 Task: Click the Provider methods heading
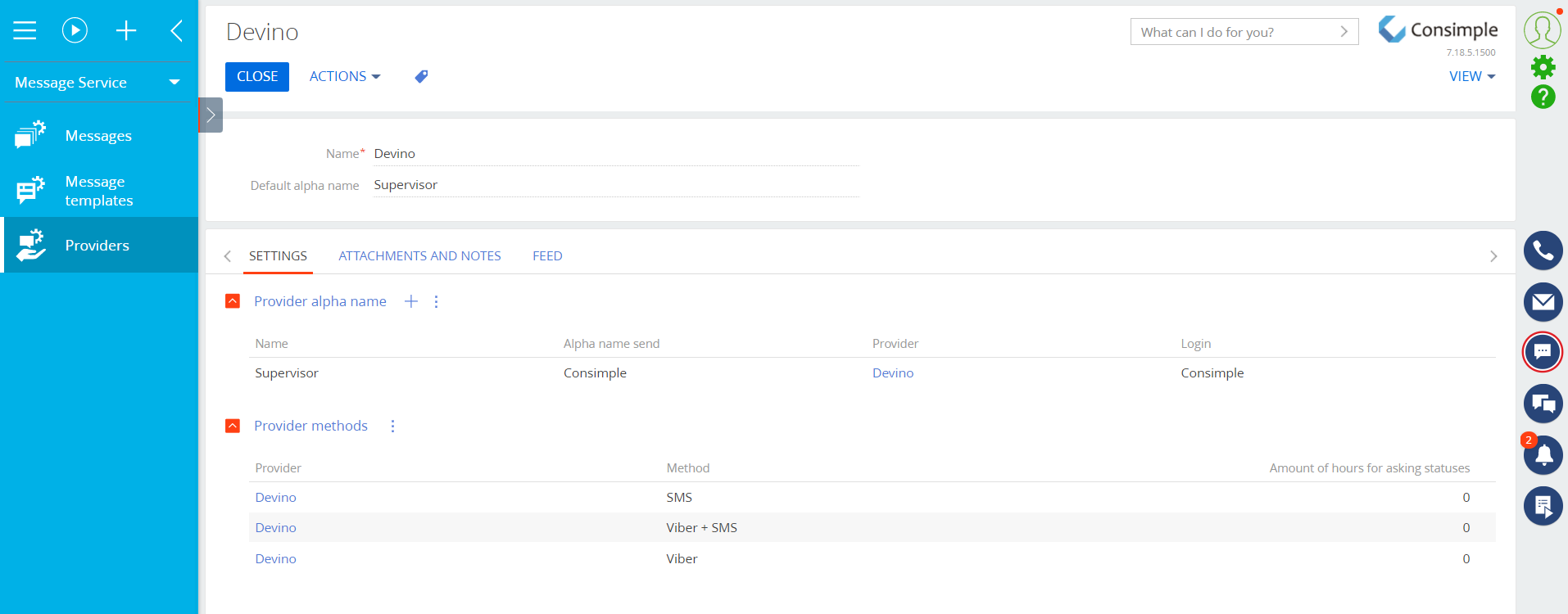pyautogui.click(x=310, y=426)
